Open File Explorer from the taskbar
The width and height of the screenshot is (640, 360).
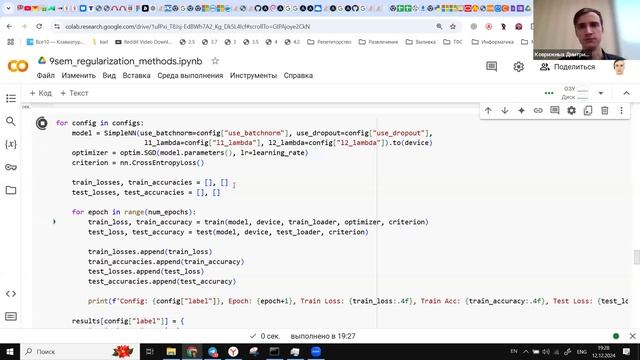coord(171,351)
